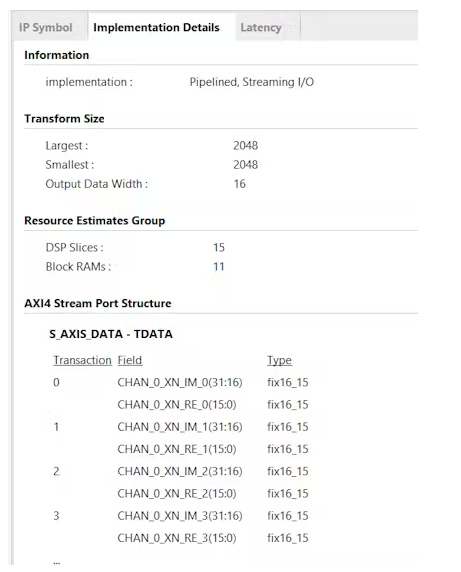Click the Type column header
Screen dimensions: 461x572
click(x=279, y=360)
